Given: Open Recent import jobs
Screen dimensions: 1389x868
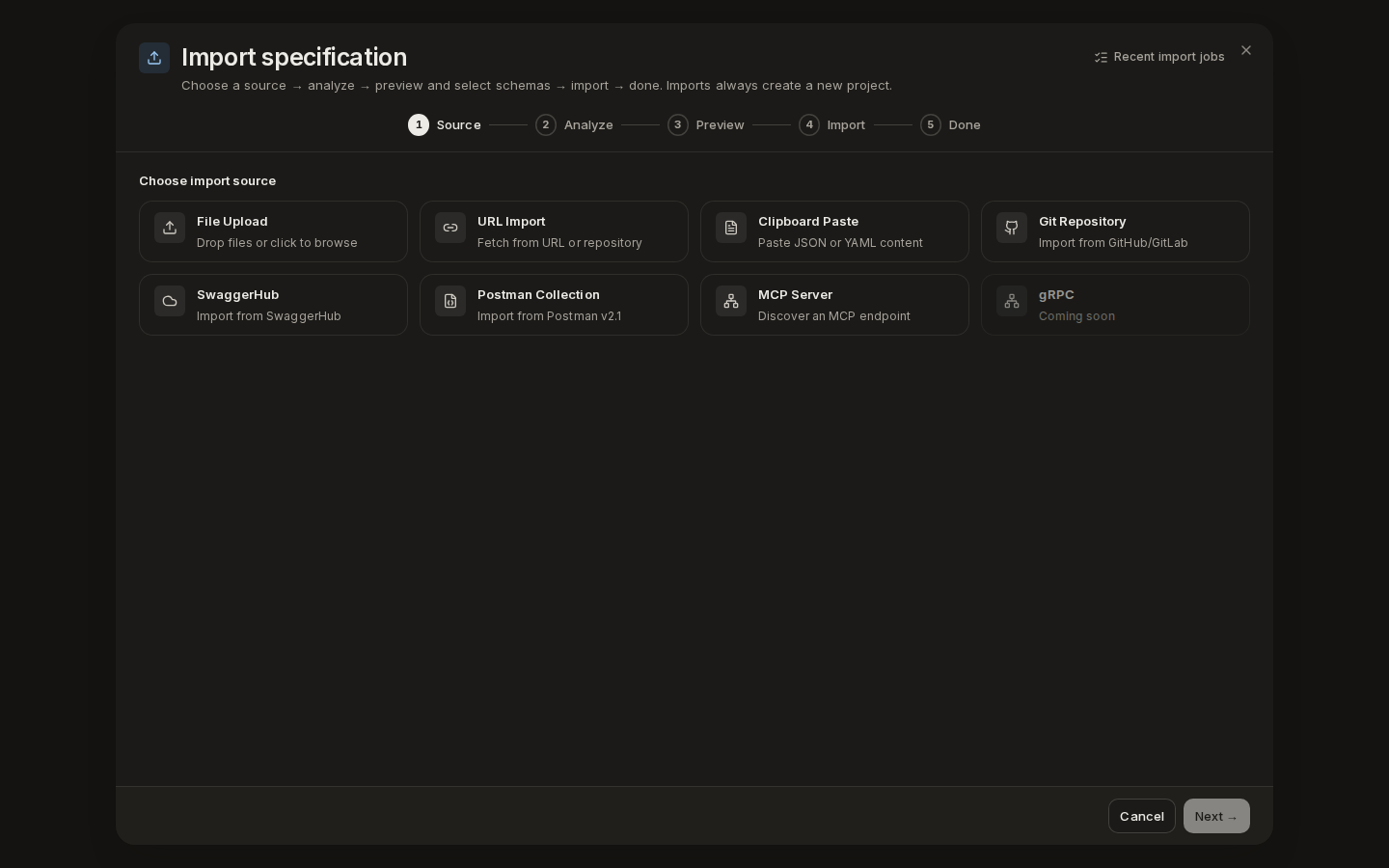Looking at the screenshot, I should click(1158, 57).
